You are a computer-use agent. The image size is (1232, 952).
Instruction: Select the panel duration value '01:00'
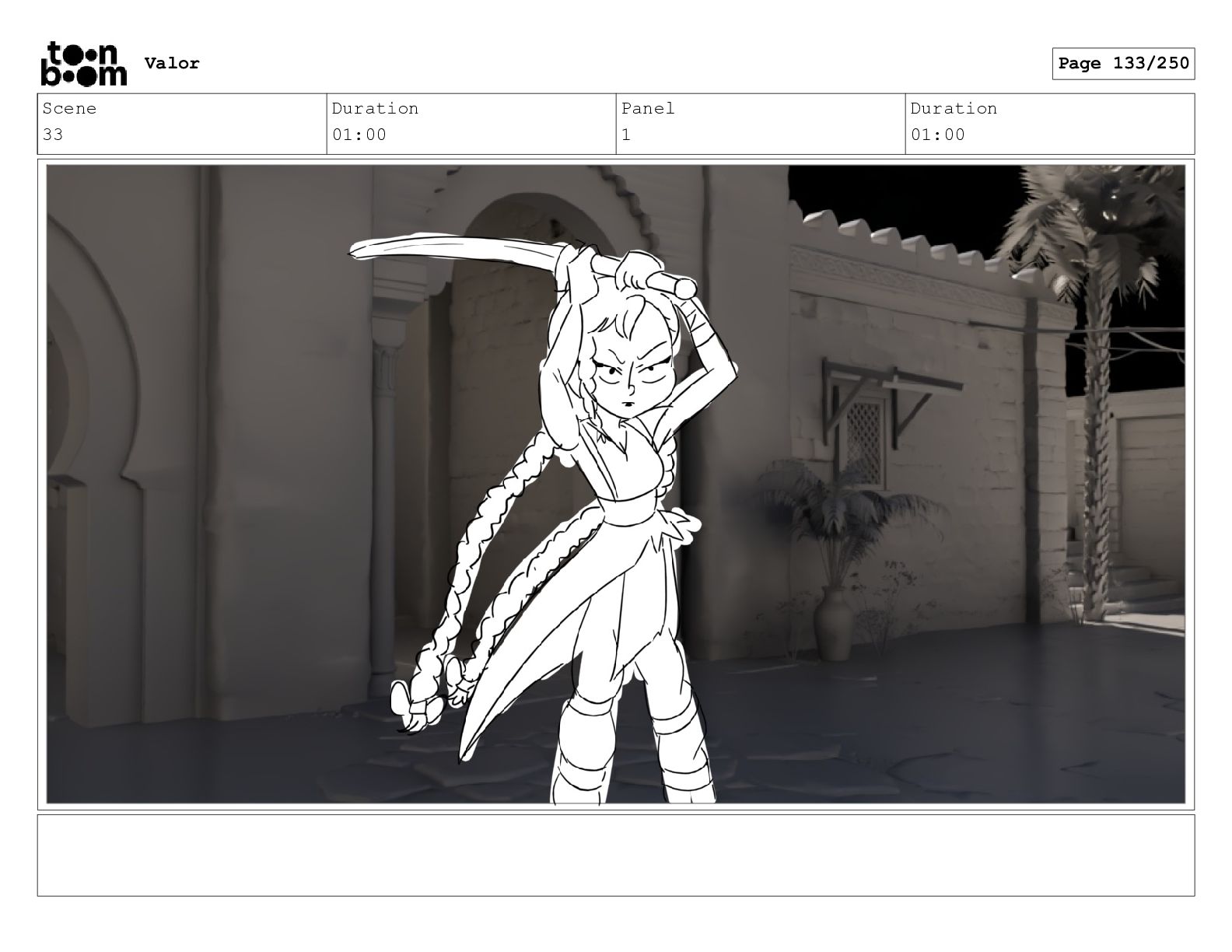coord(938,135)
